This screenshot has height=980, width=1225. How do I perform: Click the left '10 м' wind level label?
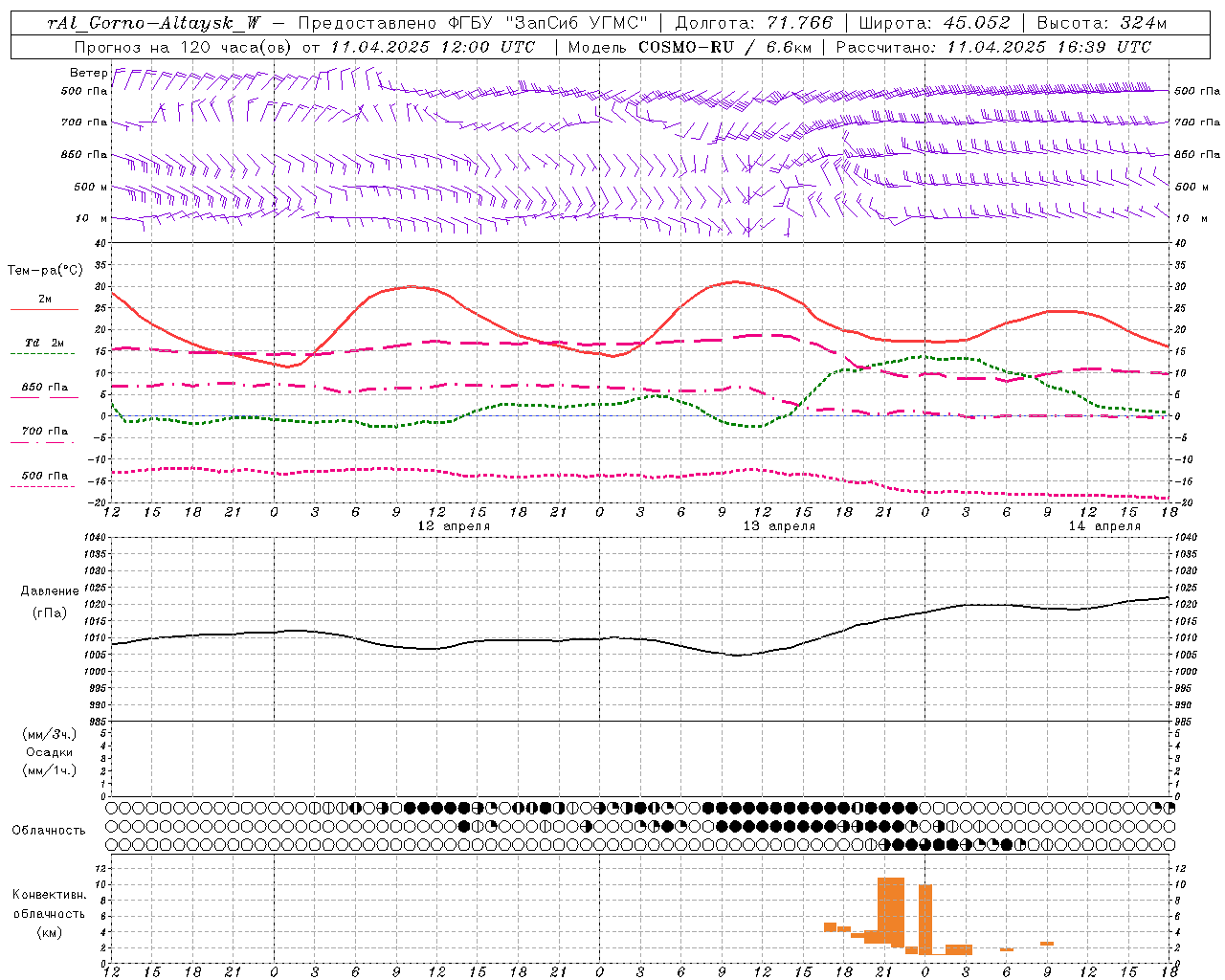click(x=92, y=218)
